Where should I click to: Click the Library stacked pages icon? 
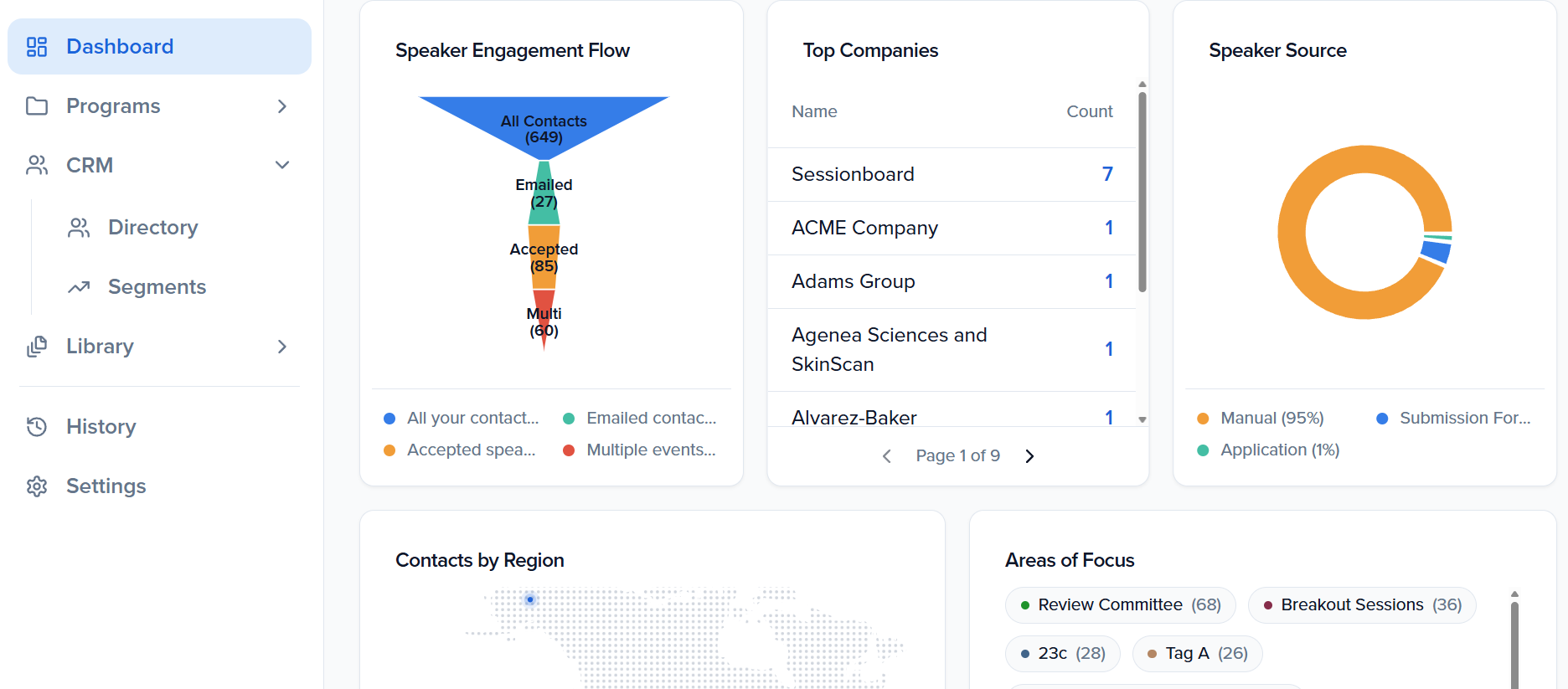click(37, 347)
